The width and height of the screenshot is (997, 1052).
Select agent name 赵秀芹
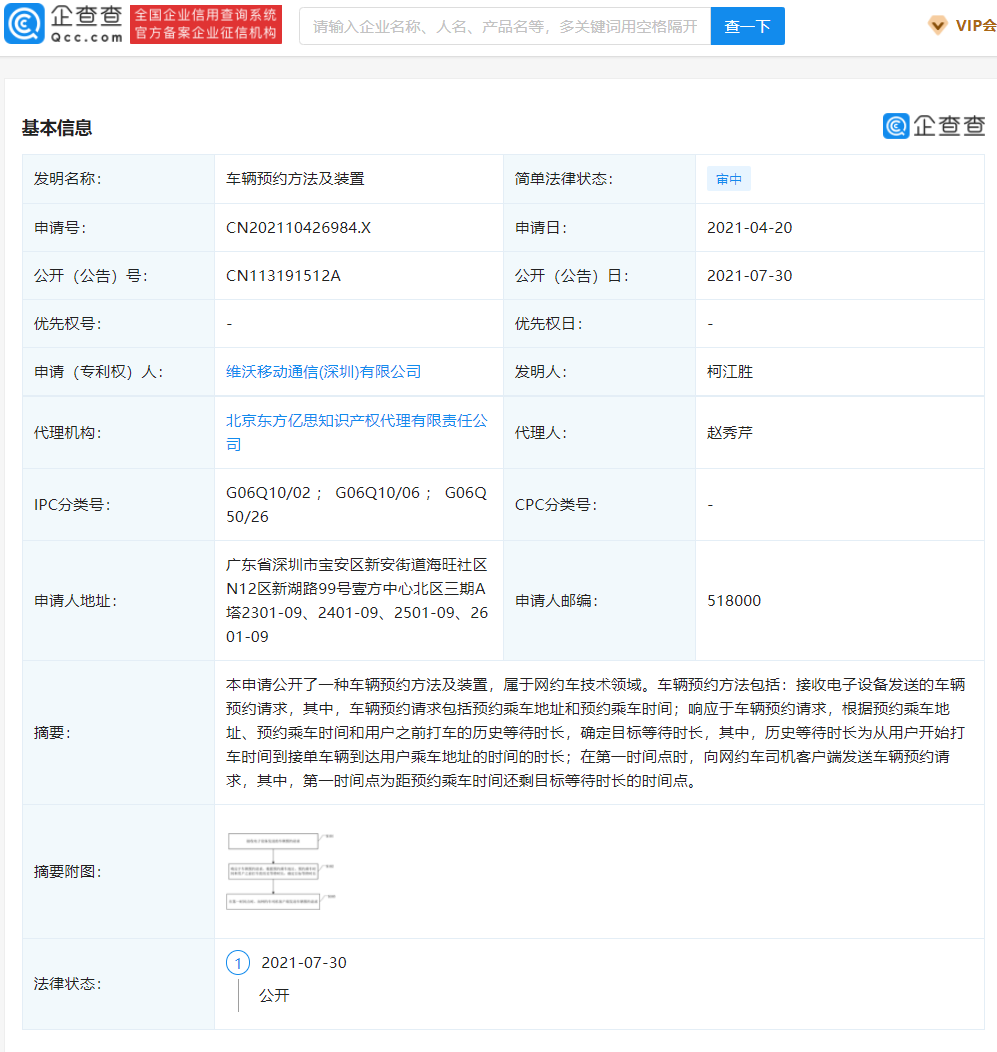730,433
